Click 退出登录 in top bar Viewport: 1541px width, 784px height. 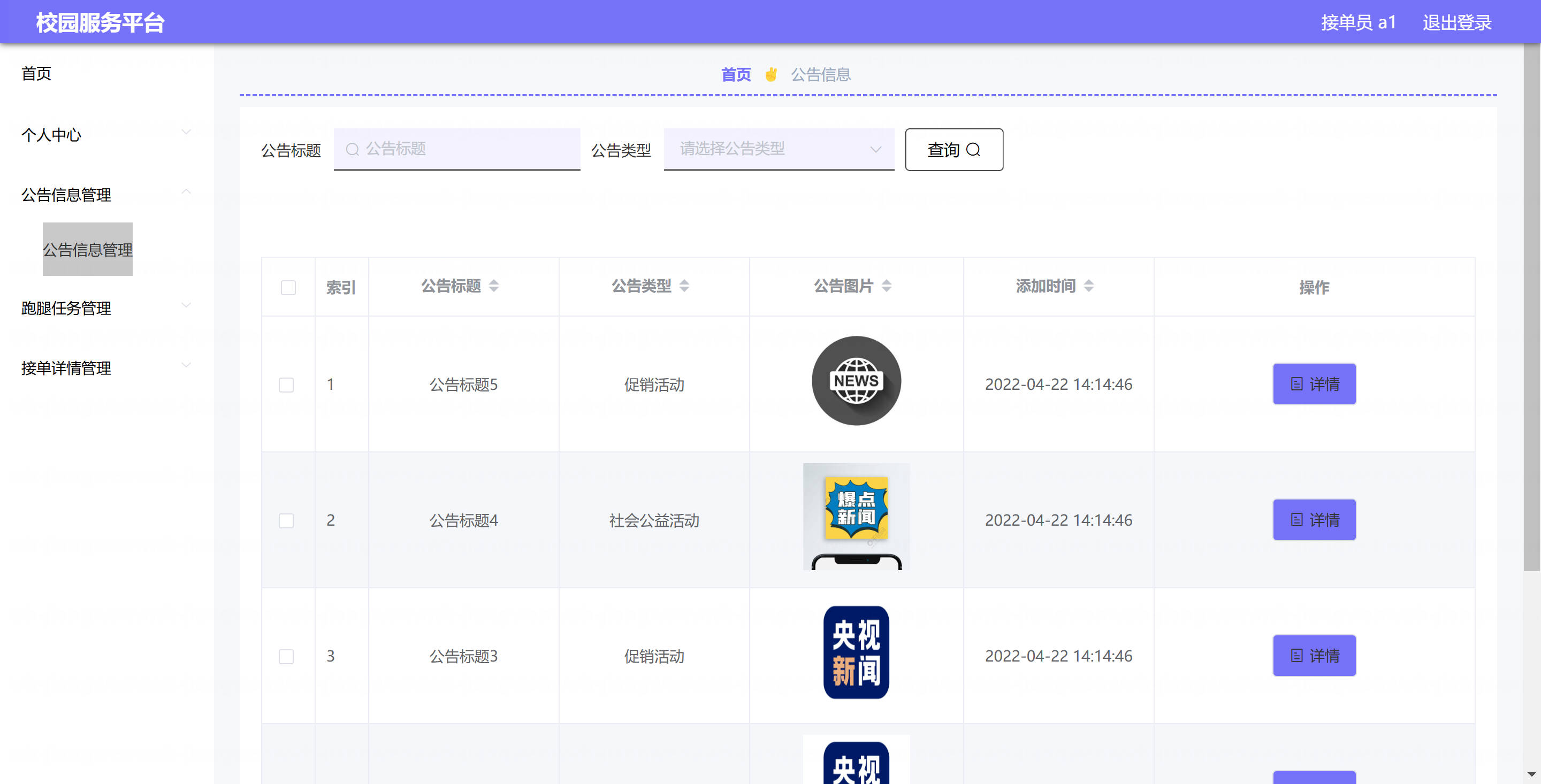tap(1457, 22)
